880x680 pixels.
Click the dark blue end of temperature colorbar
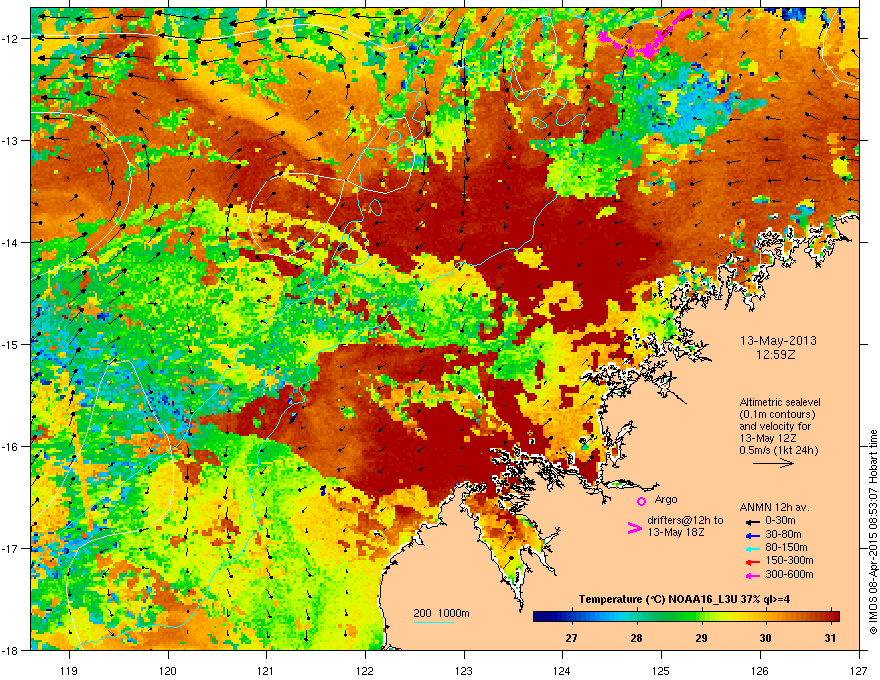coord(539,617)
